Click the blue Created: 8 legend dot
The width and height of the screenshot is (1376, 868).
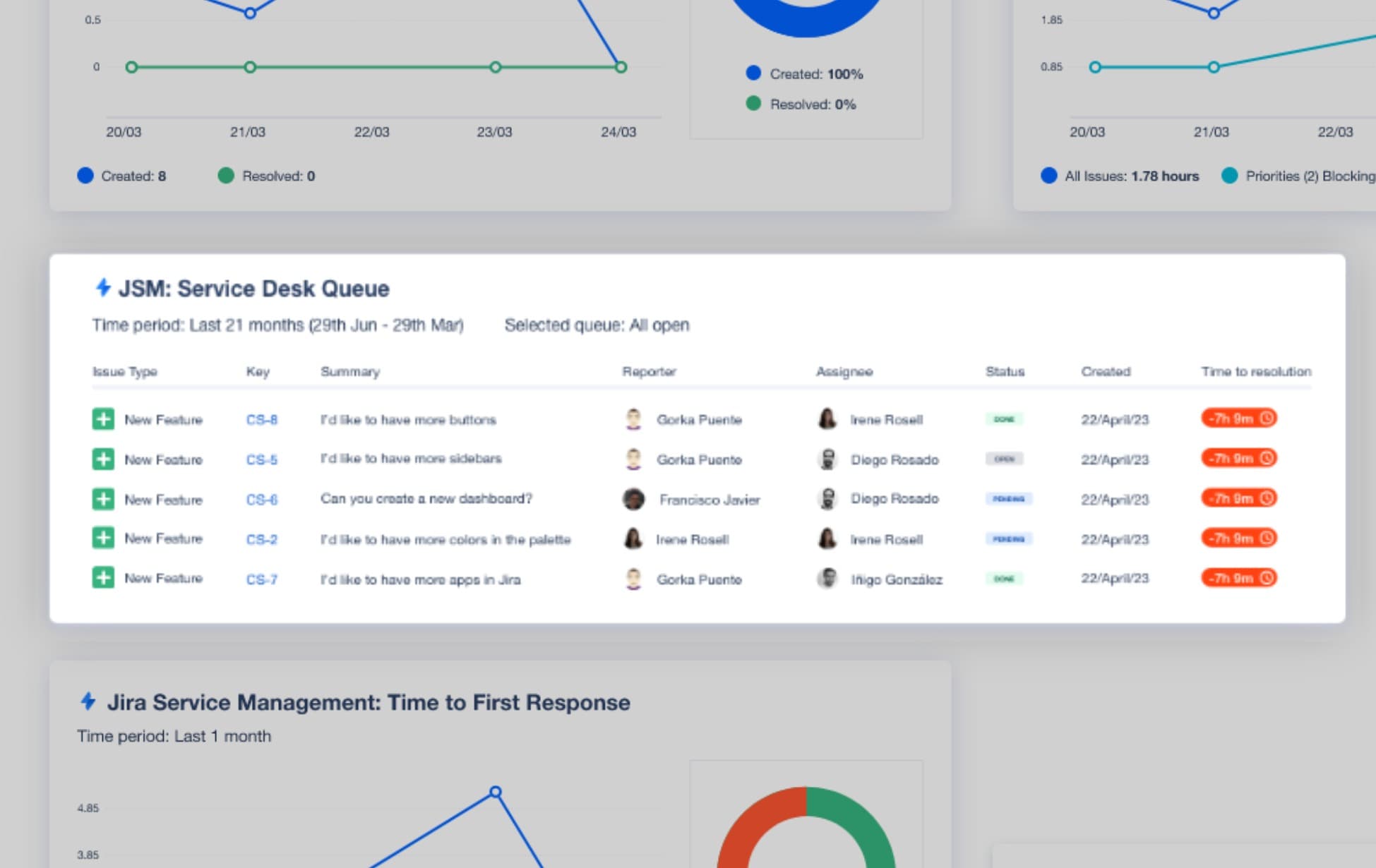coord(85,176)
